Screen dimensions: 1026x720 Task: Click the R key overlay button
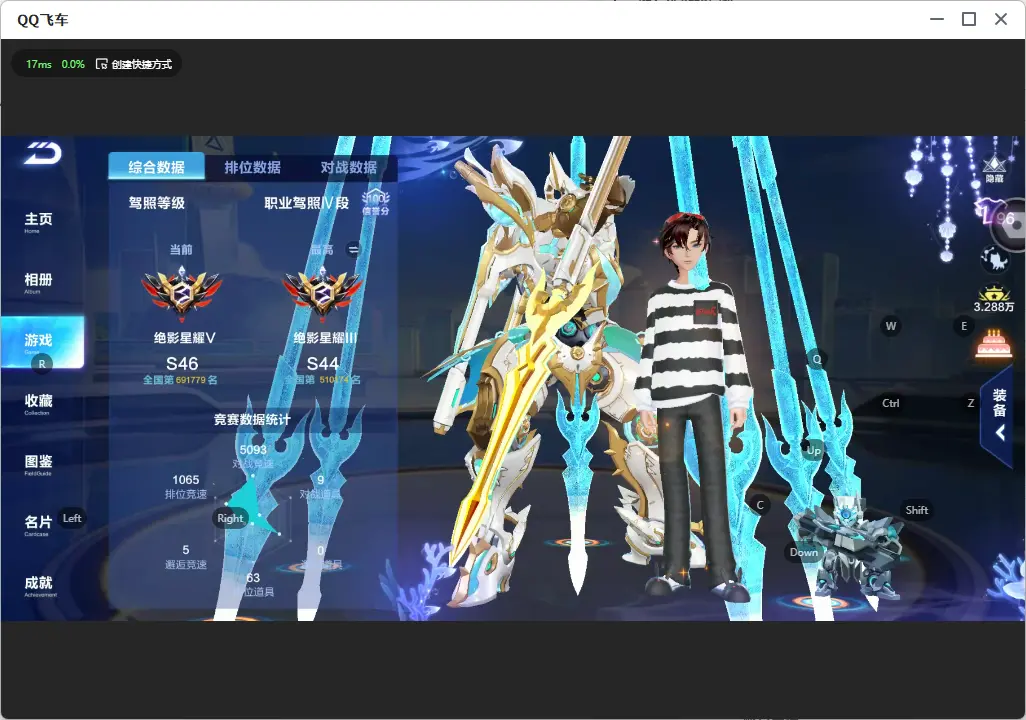coord(42,364)
